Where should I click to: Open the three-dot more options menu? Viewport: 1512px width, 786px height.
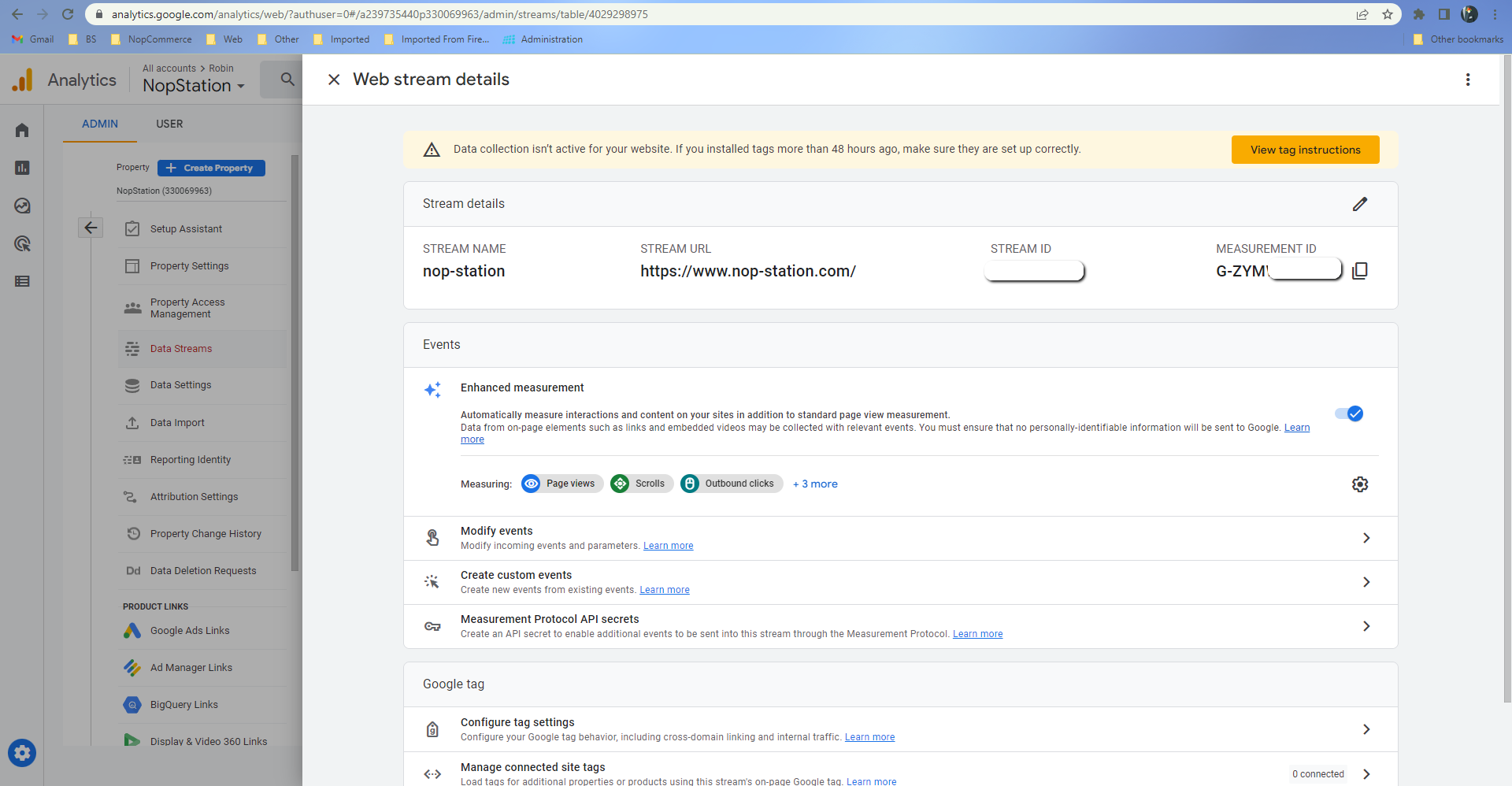(1468, 80)
